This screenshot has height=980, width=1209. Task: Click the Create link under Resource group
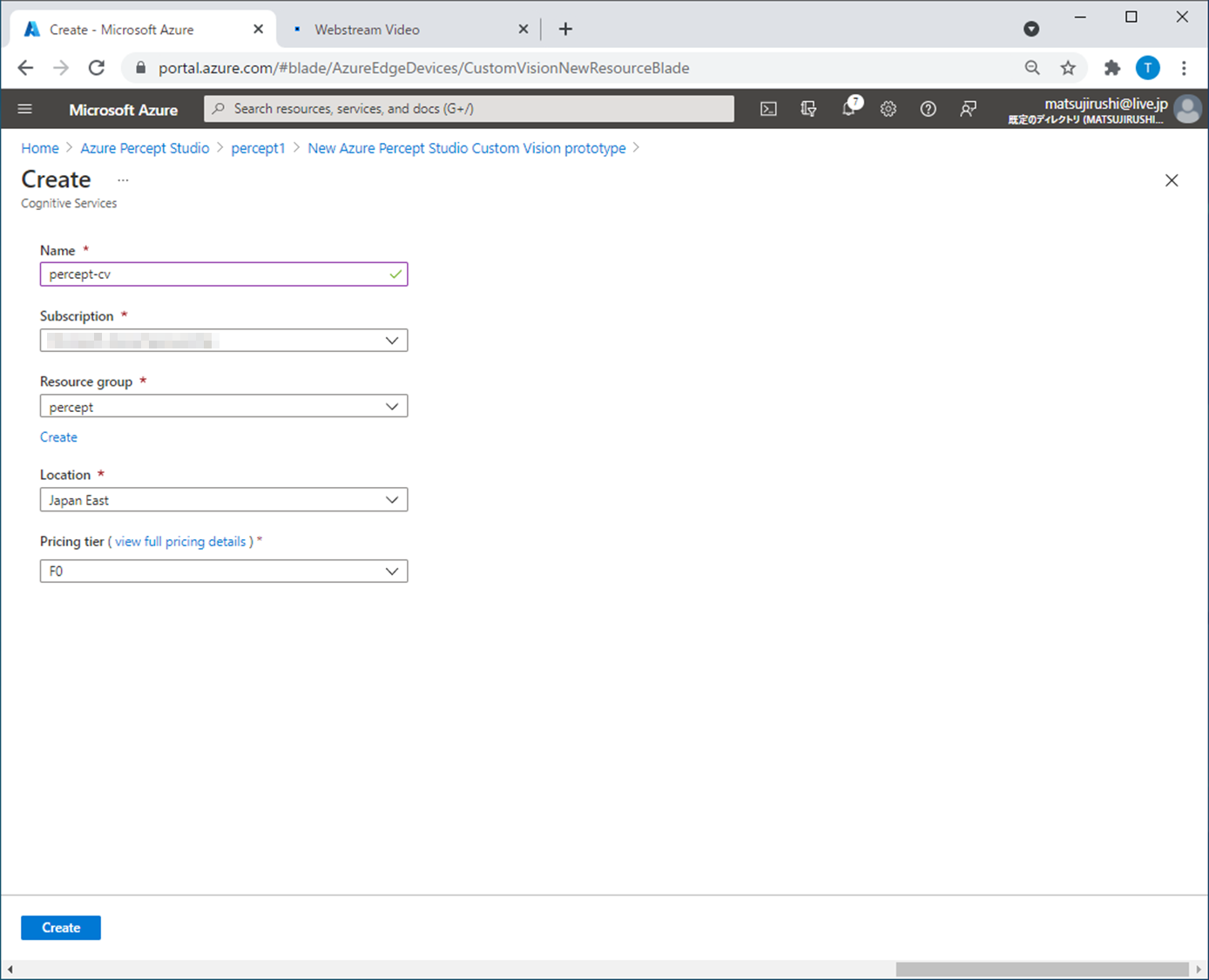pyautogui.click(x=58, y=437)
